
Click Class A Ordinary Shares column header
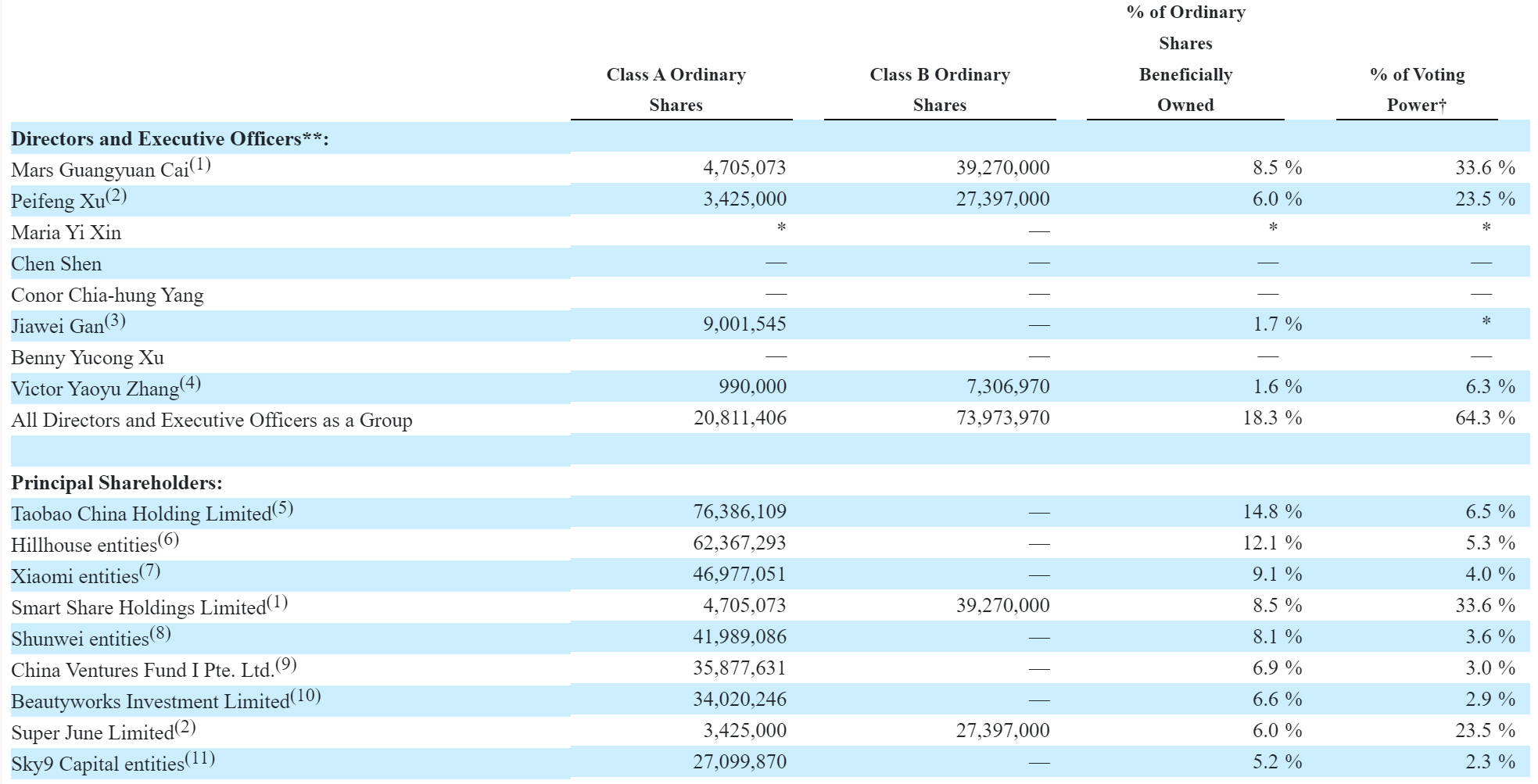676,90
